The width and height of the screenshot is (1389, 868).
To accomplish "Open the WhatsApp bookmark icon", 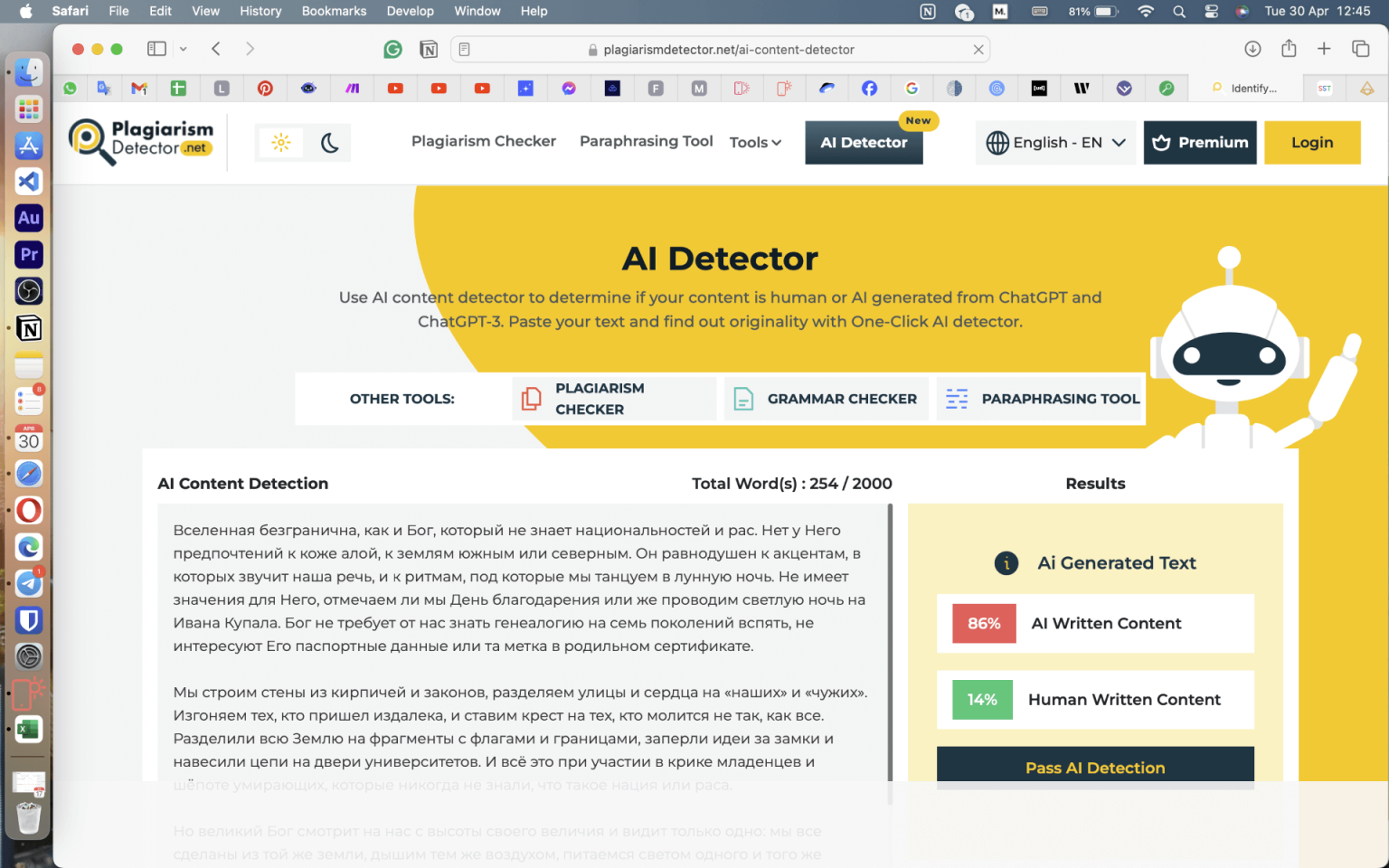I will click(x=70, y=88).
